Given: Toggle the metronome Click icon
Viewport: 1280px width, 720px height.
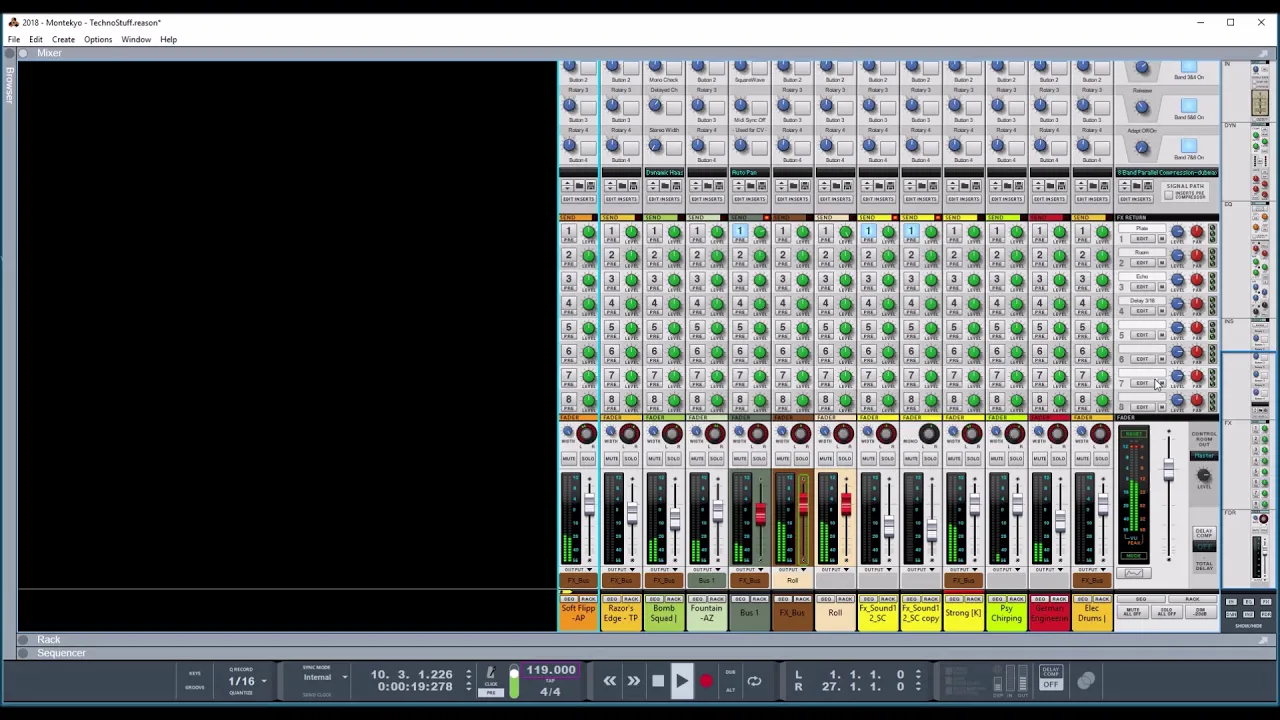Looking at the screenshot, I should pos(491,674).
